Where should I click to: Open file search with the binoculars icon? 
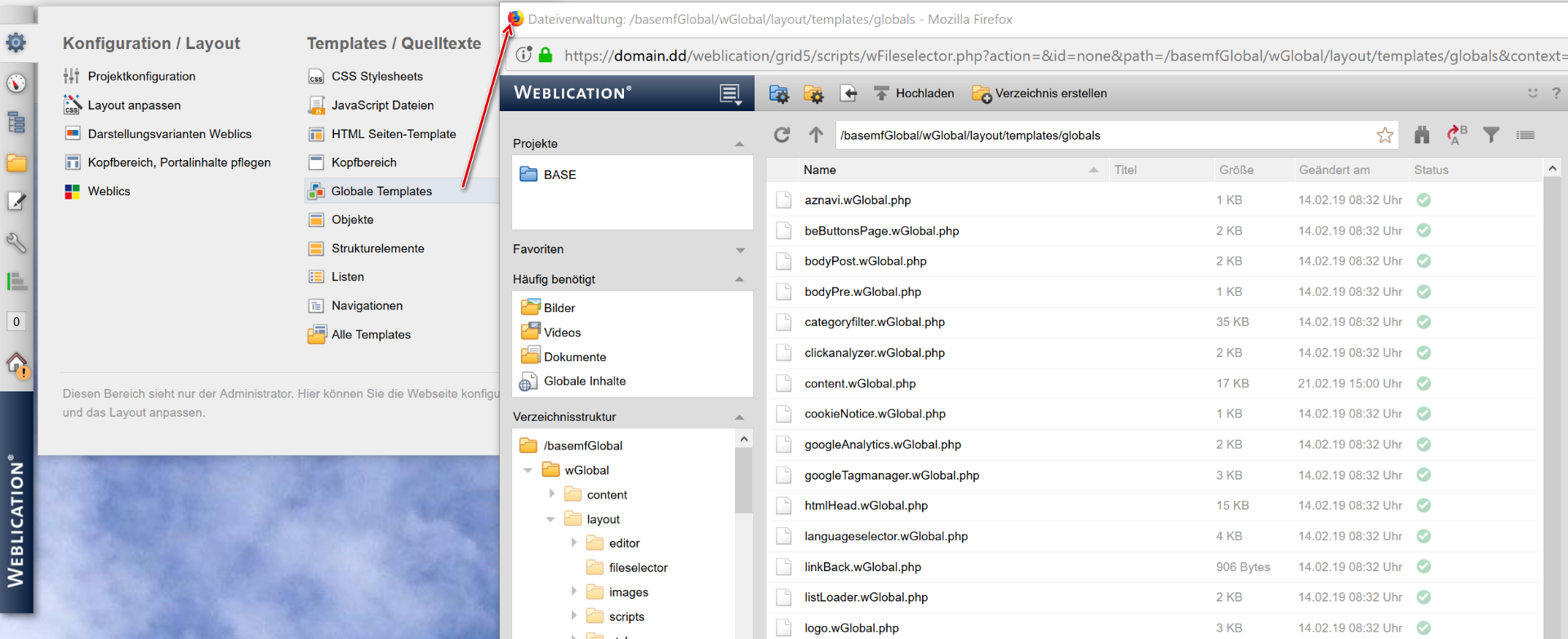pyautogui.click(x=1422, y=135)
